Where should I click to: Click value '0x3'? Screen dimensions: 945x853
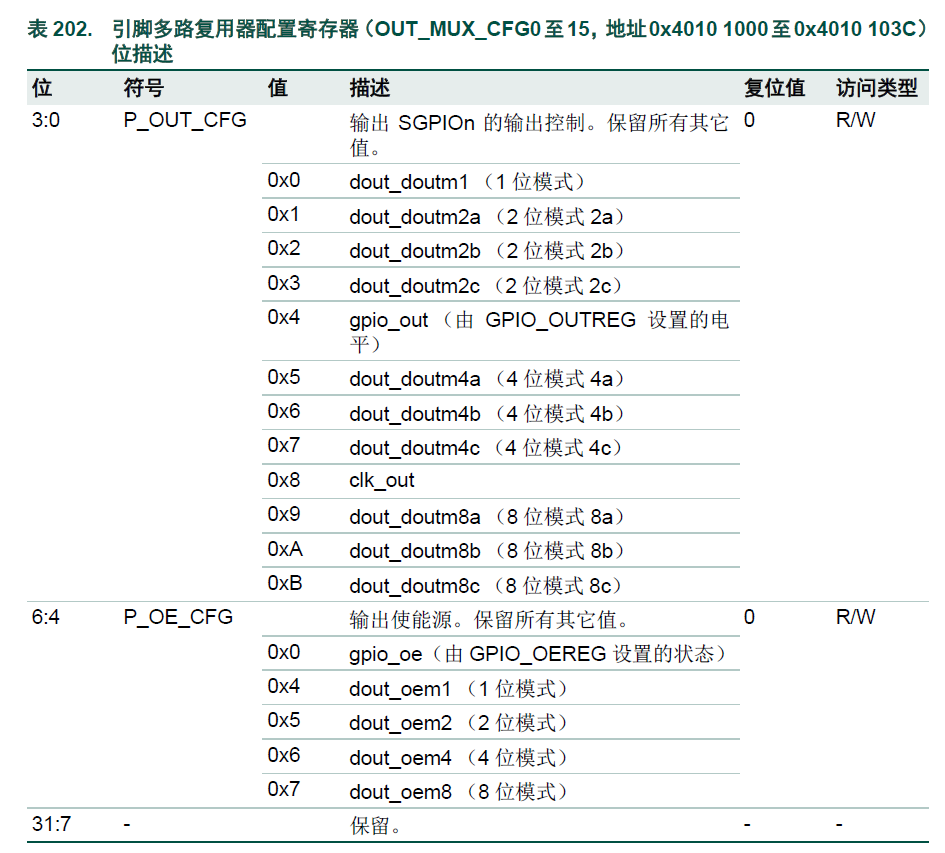[284, 283]
